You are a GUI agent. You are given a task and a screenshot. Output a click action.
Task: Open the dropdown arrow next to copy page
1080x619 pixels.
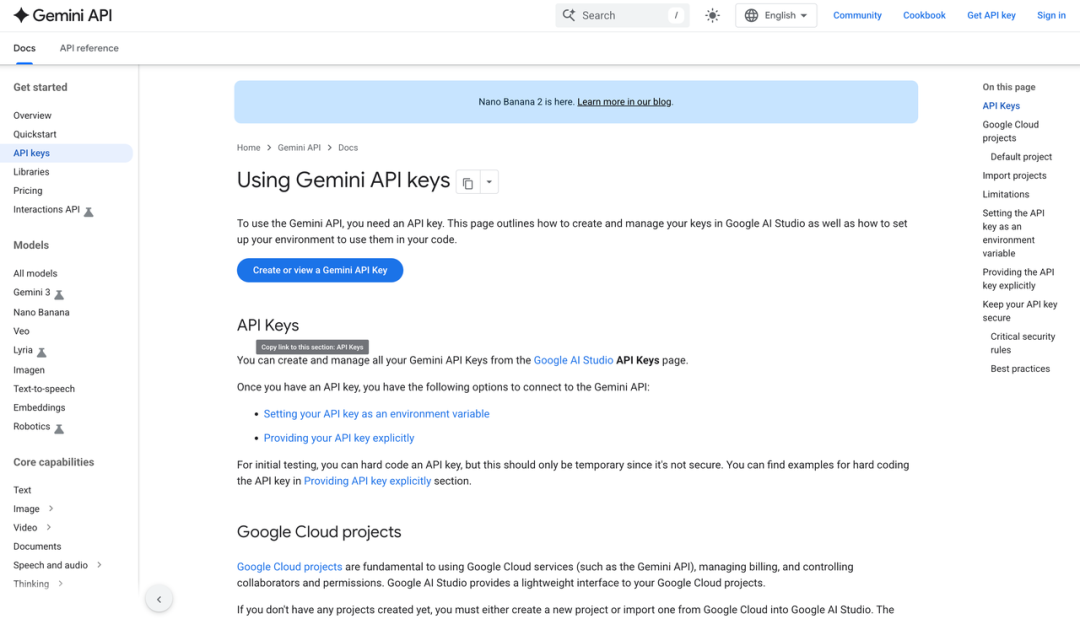489,183
